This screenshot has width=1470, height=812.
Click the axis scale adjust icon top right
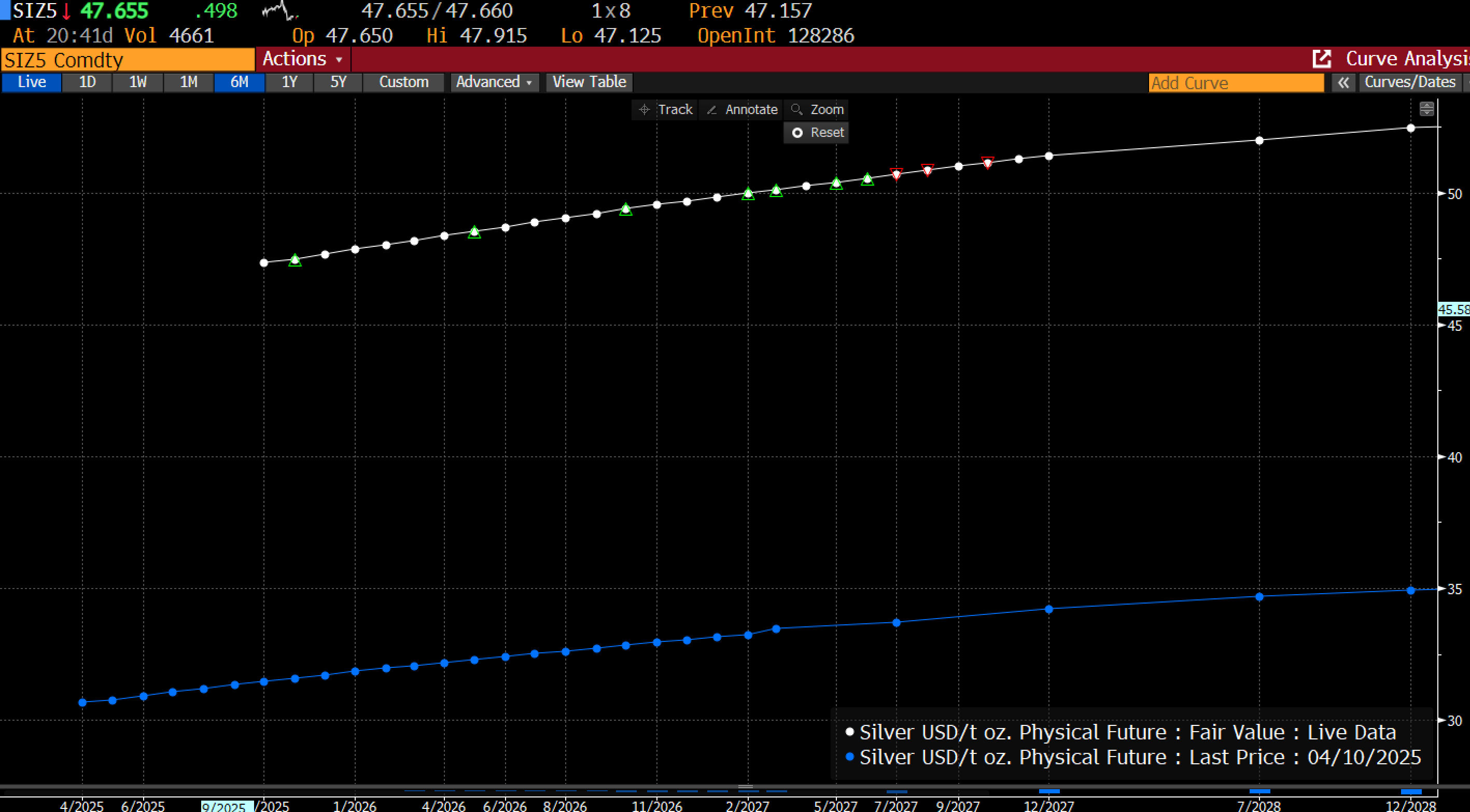pos(1426,109)
